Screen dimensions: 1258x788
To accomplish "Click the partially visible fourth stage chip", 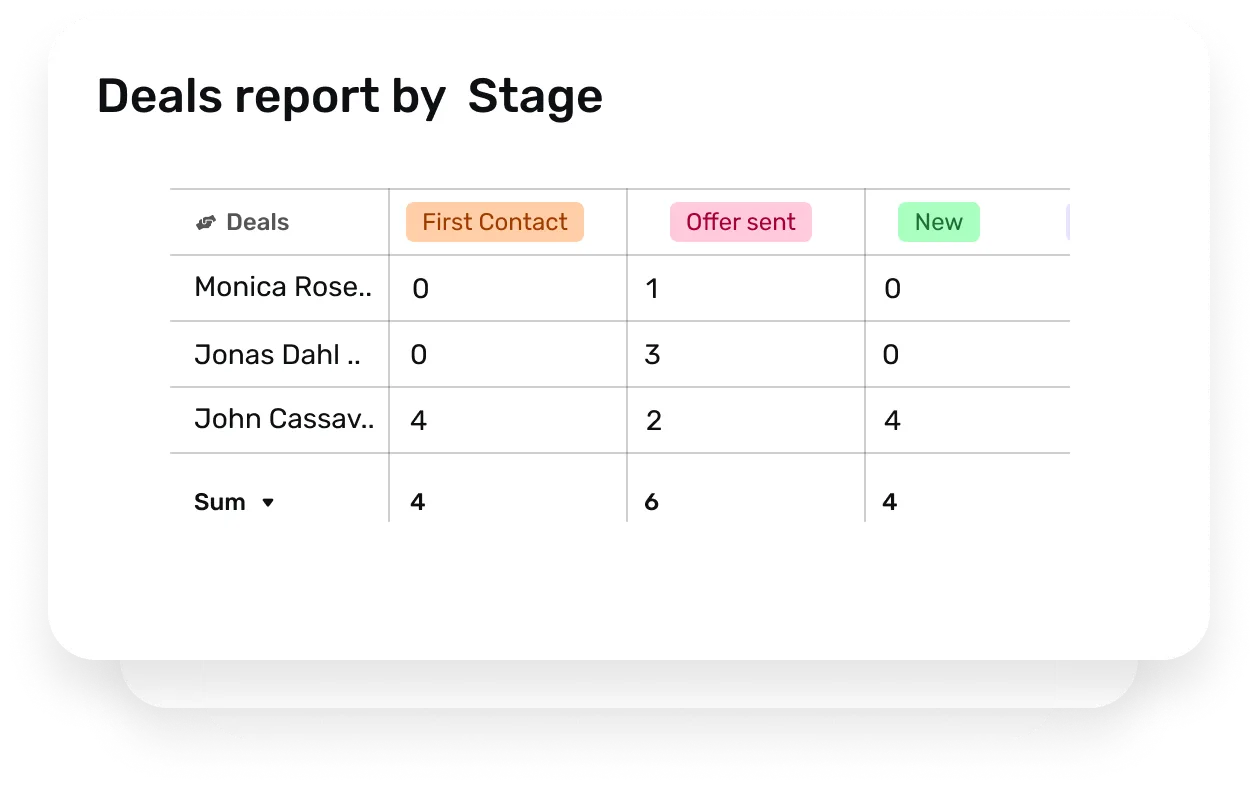I will (x=1069, y=222).
